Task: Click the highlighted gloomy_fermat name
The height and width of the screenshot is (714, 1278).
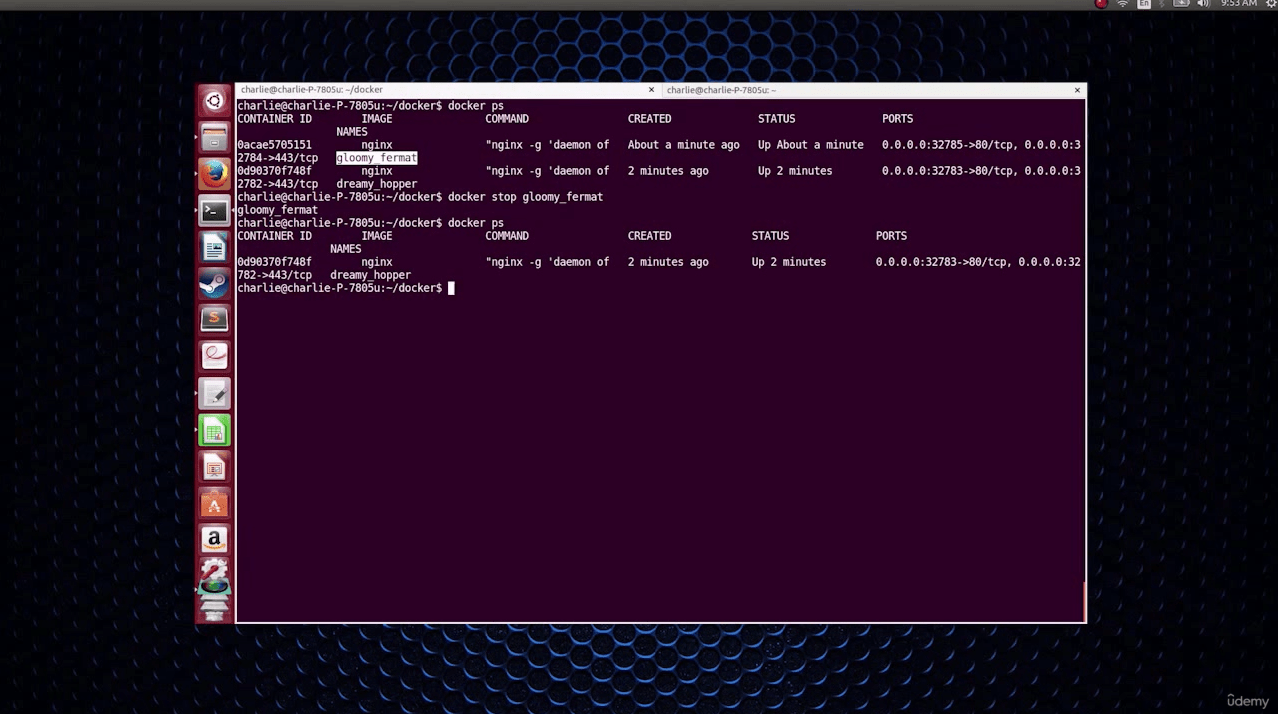Action: pos(377,158)
